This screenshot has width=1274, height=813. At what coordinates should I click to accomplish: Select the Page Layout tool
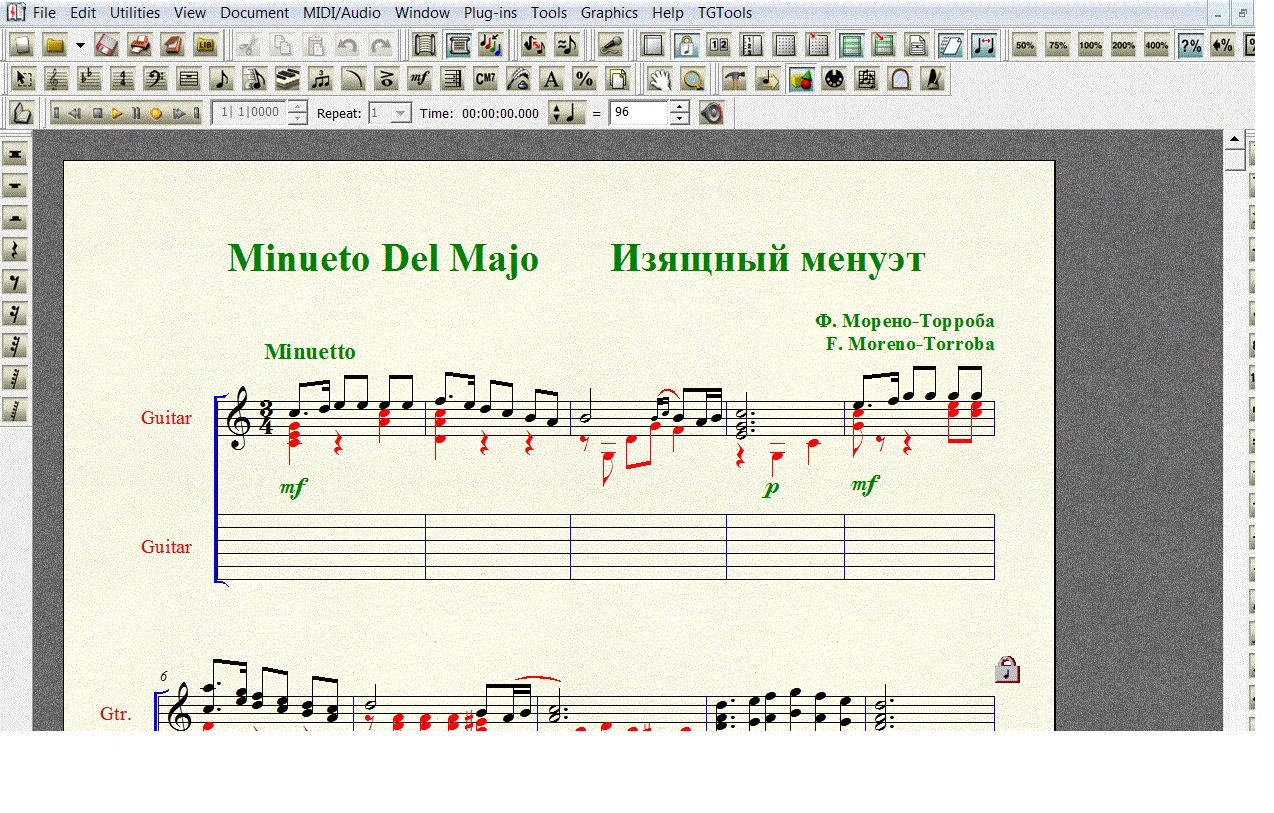coord(617,79)
